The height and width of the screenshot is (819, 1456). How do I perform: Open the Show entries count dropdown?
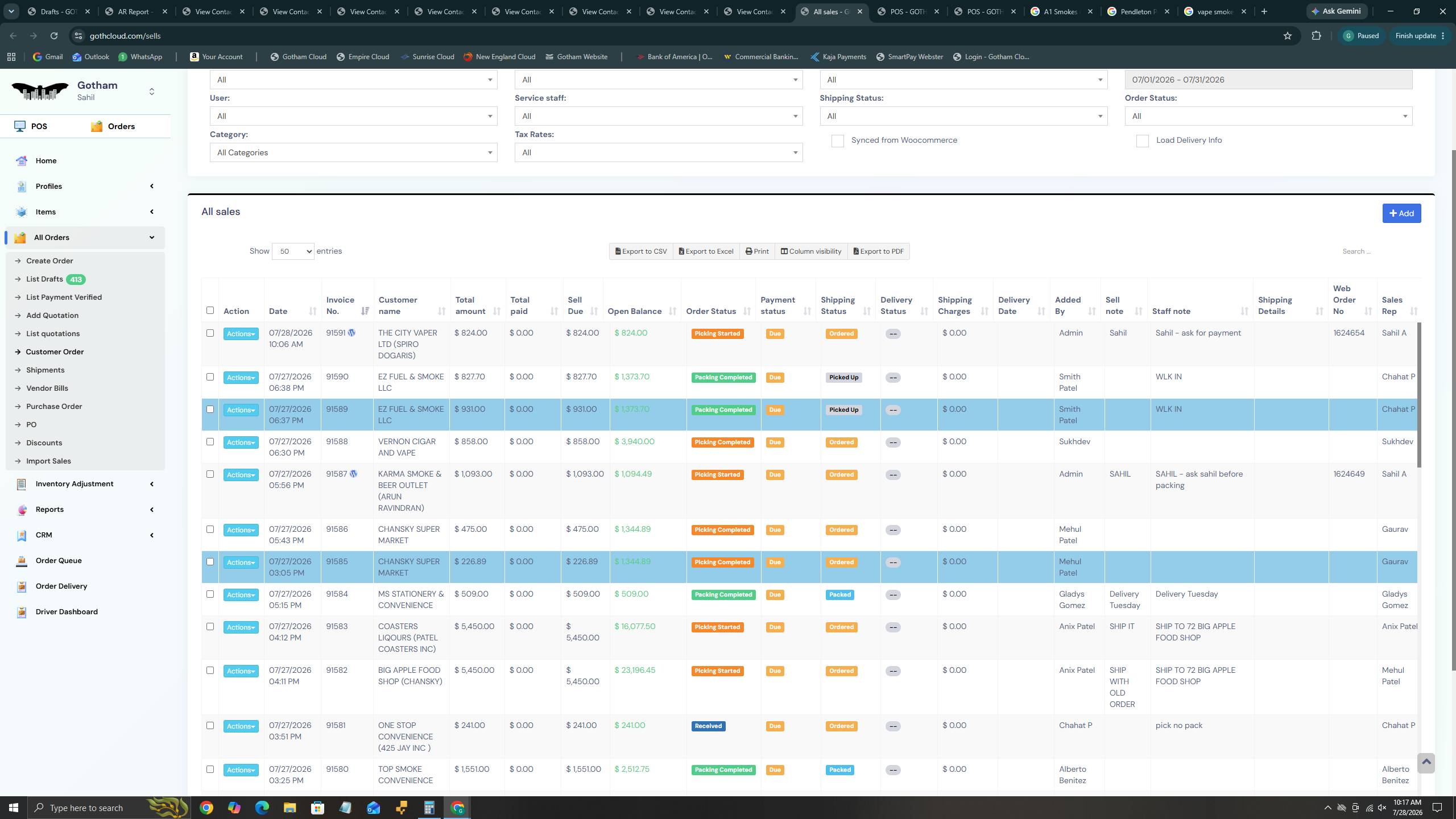tap(293, 251)
